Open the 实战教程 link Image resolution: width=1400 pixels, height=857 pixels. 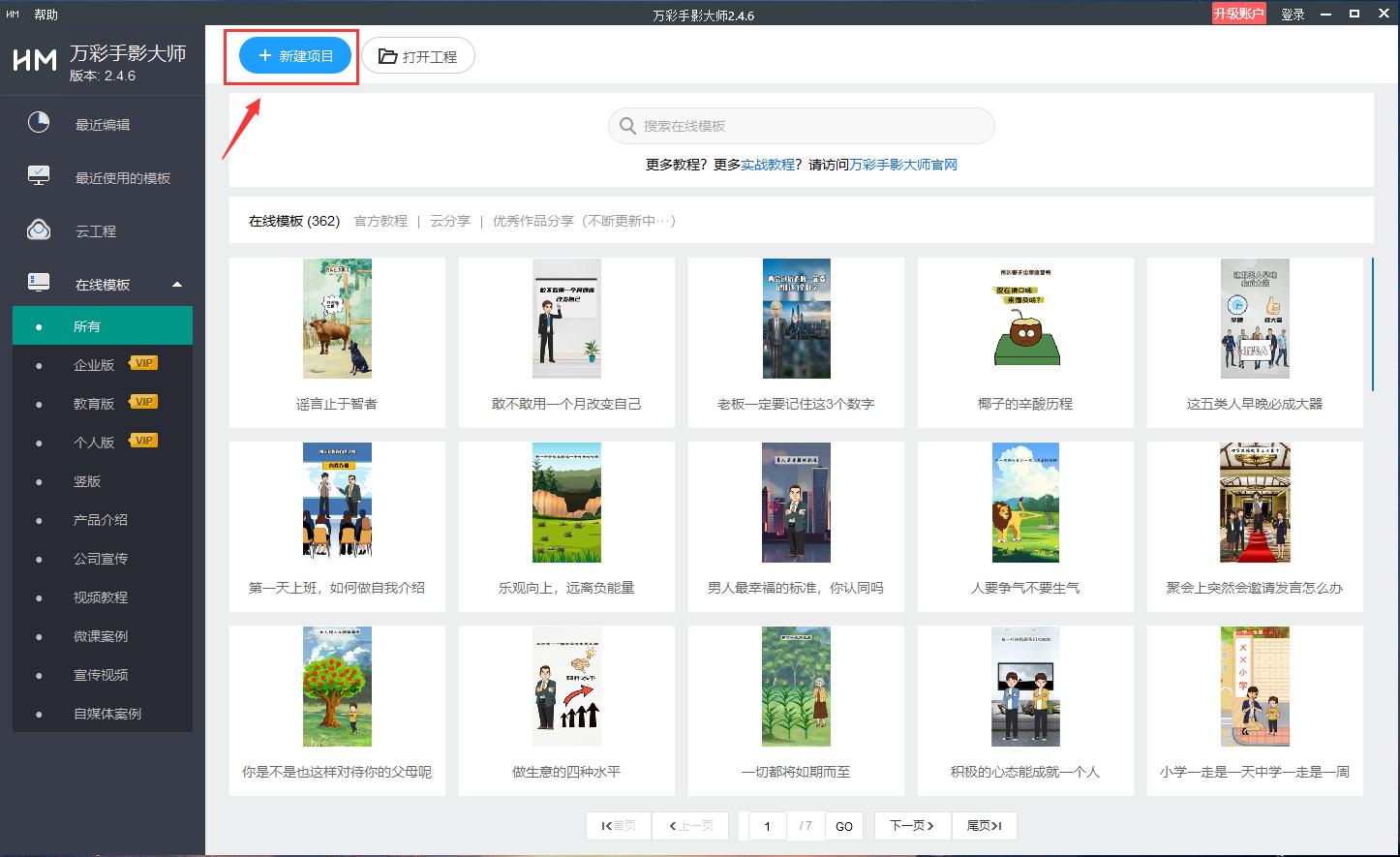[768, 165]
